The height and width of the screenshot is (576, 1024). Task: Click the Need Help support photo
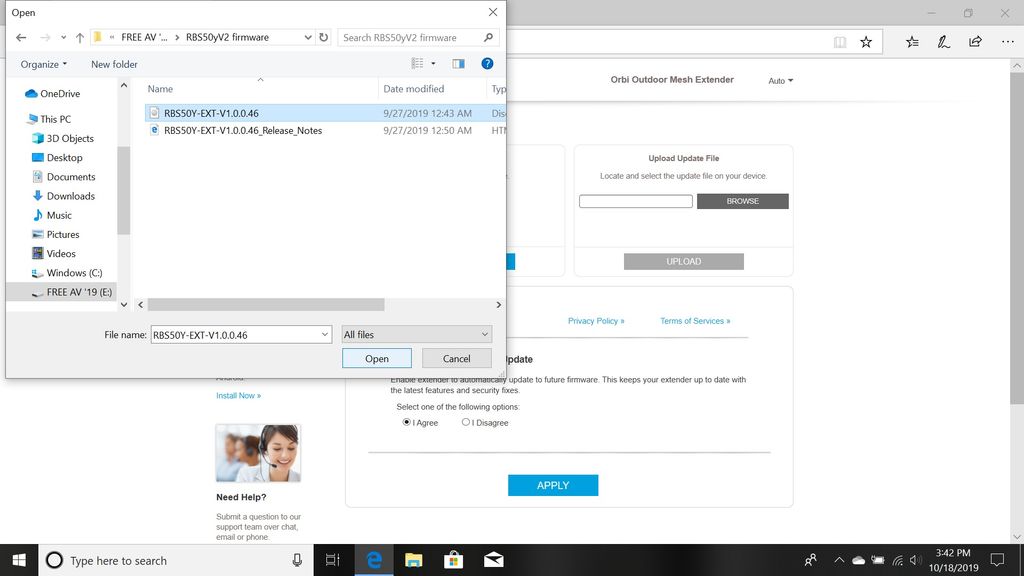point(258,453)
